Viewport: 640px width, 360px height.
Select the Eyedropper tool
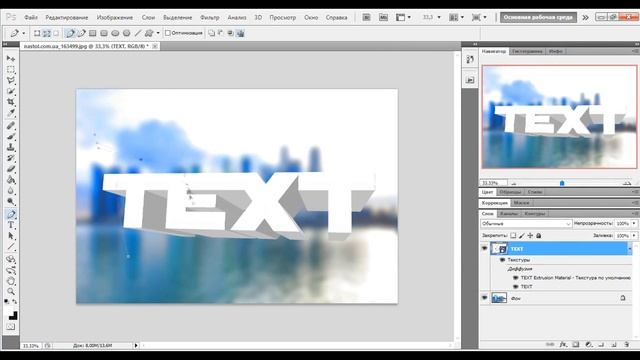point(11,112)
